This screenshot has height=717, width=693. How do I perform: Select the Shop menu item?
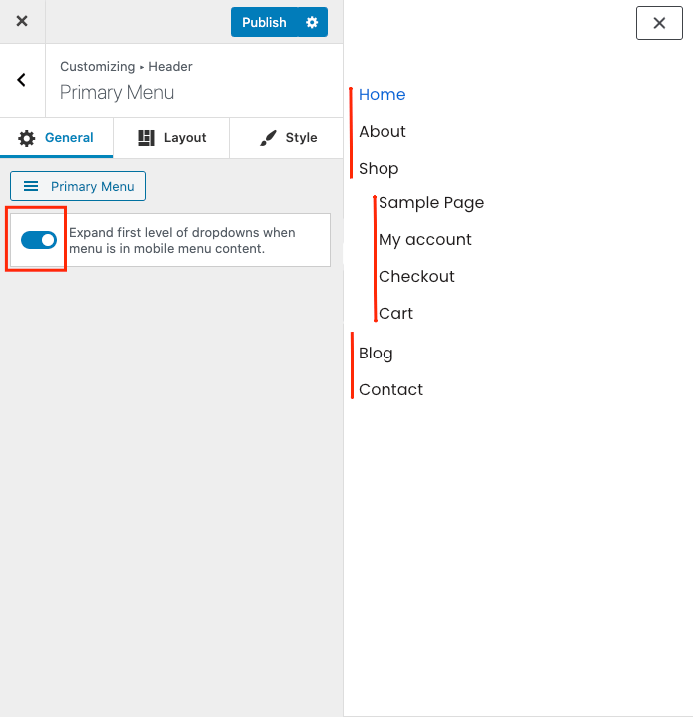coord(379,169)
